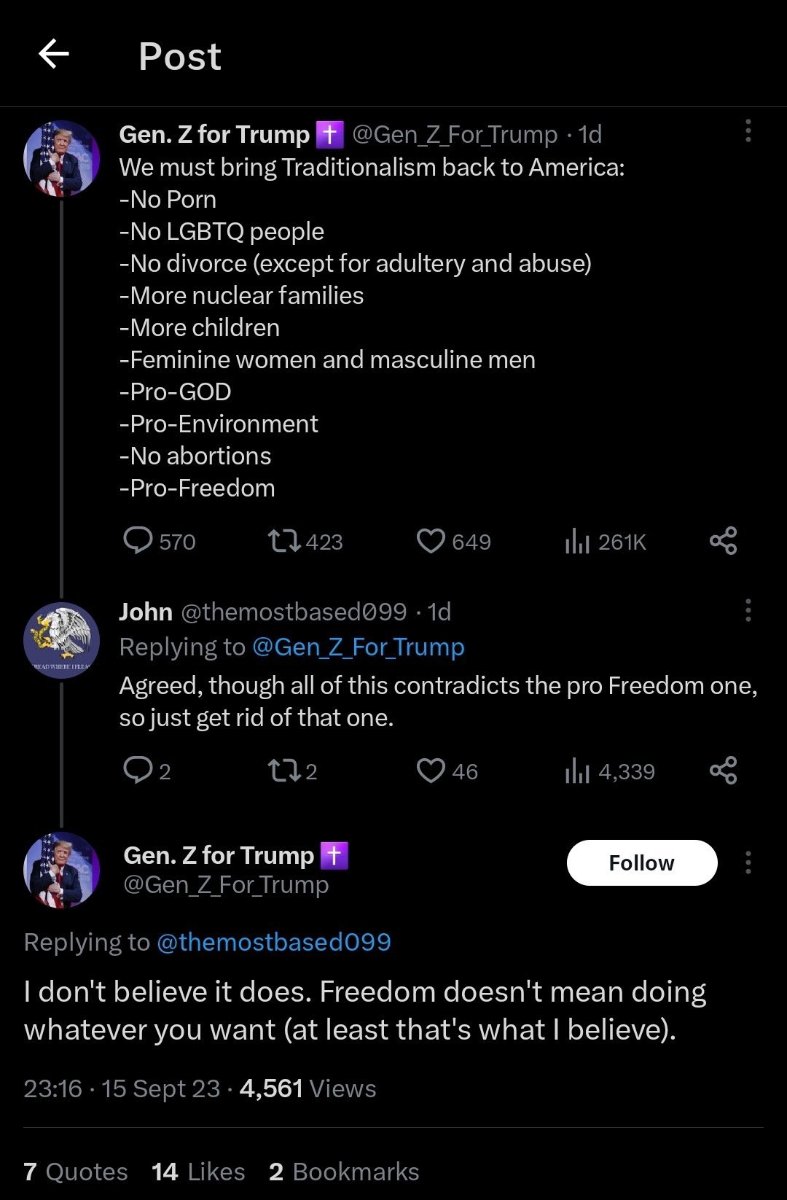Like John's reply with 46 likes
Viewport: 787px width, 1200px height.
430,771
